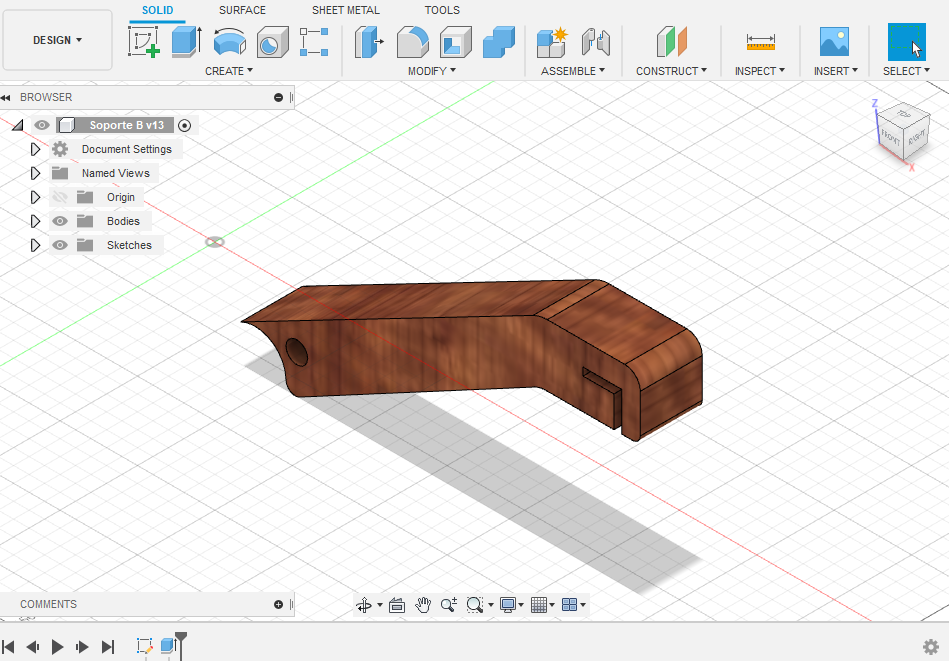The height and width of the screenshot is (661, 949).
Task: Open the SELECT dropdown menu
Action: pos(906,71)
